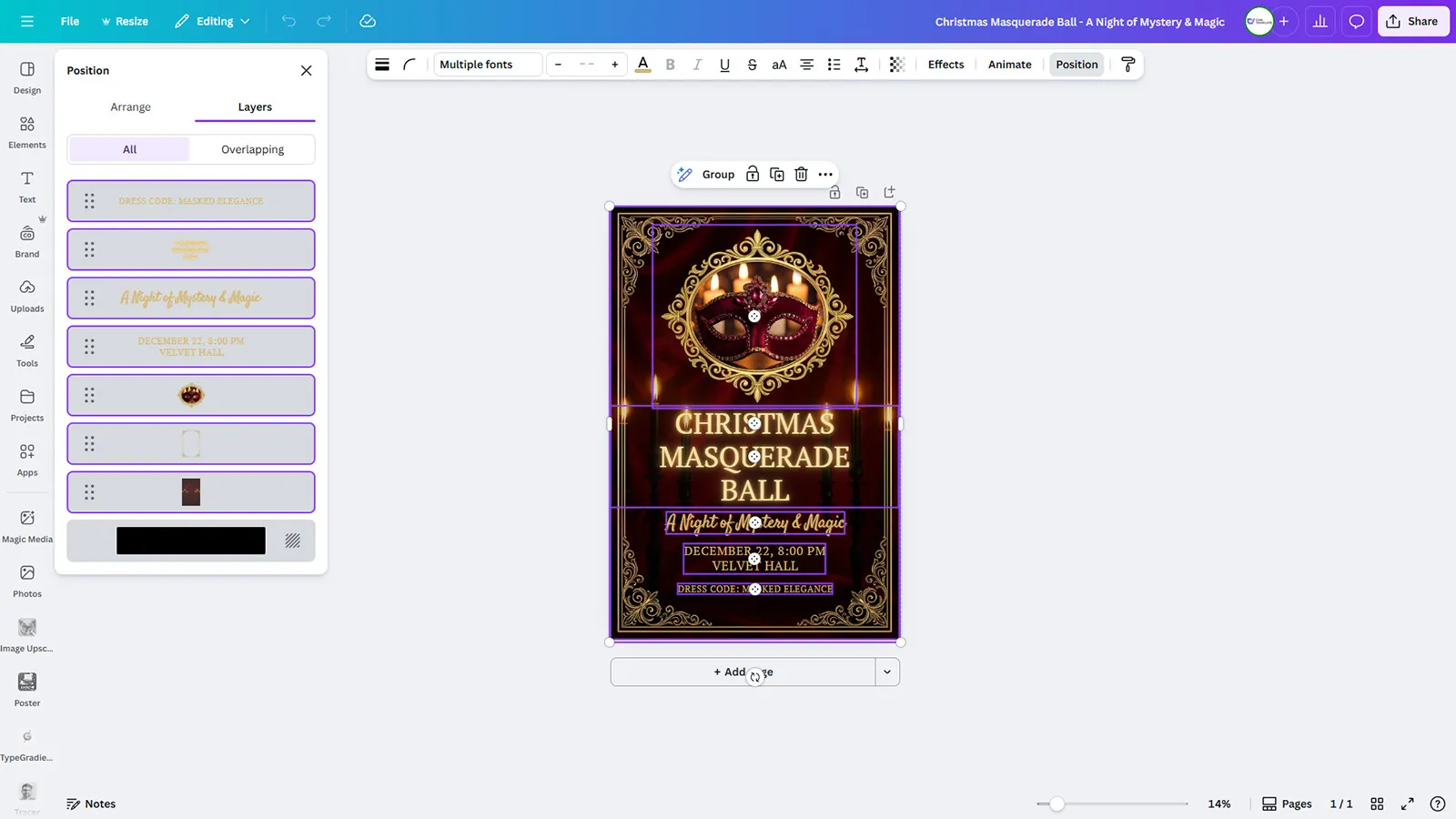Open the Elements sidebar panel
This screenshot has width=1456, height=819.
(27, 132)
